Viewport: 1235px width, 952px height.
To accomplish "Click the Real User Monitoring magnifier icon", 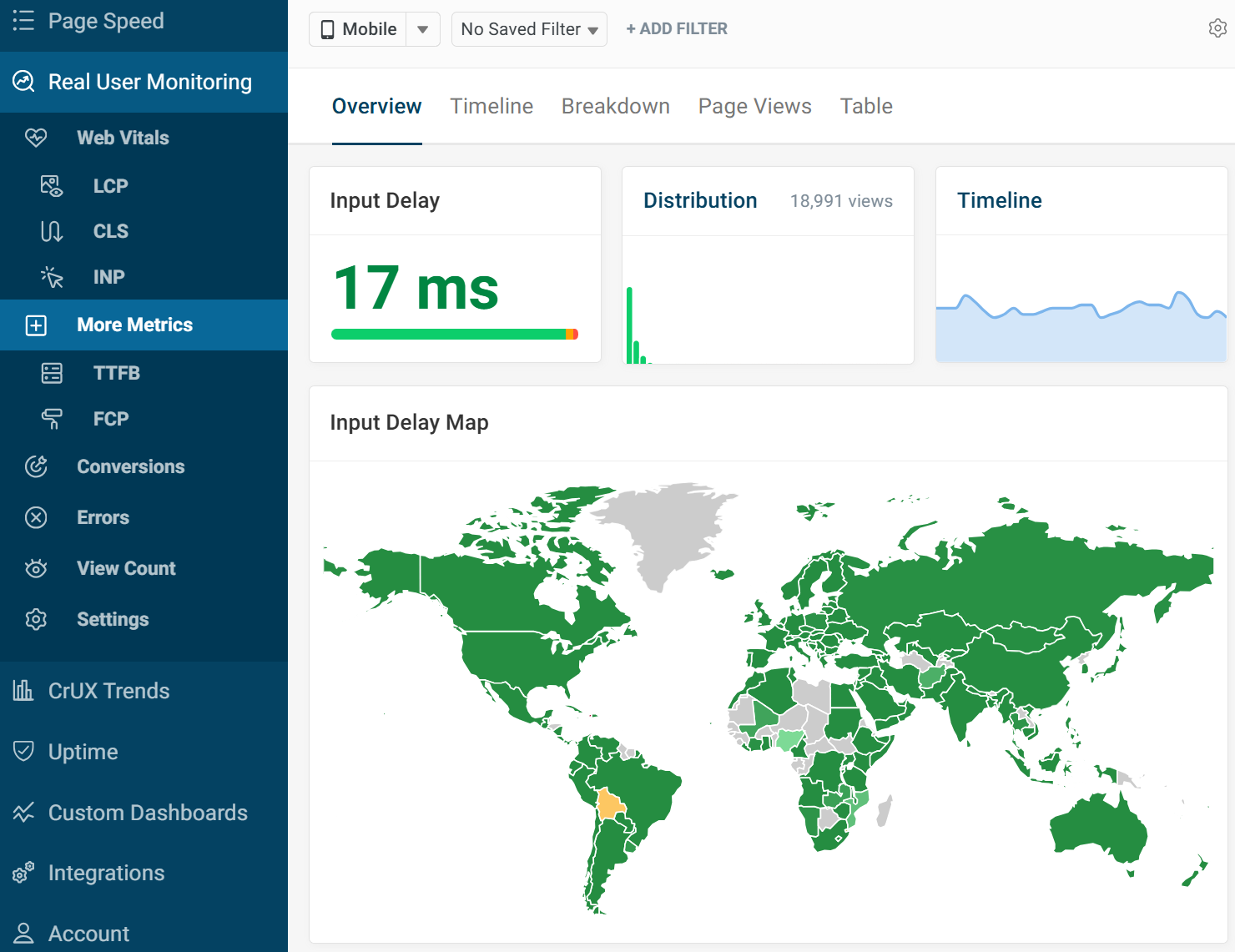I will tap(23, 82).
